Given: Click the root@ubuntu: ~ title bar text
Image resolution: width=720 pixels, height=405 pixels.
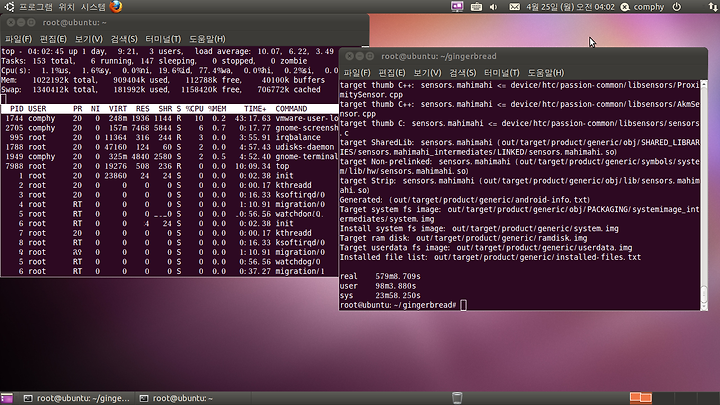Looking at the screenshot, I should point(74,22).
